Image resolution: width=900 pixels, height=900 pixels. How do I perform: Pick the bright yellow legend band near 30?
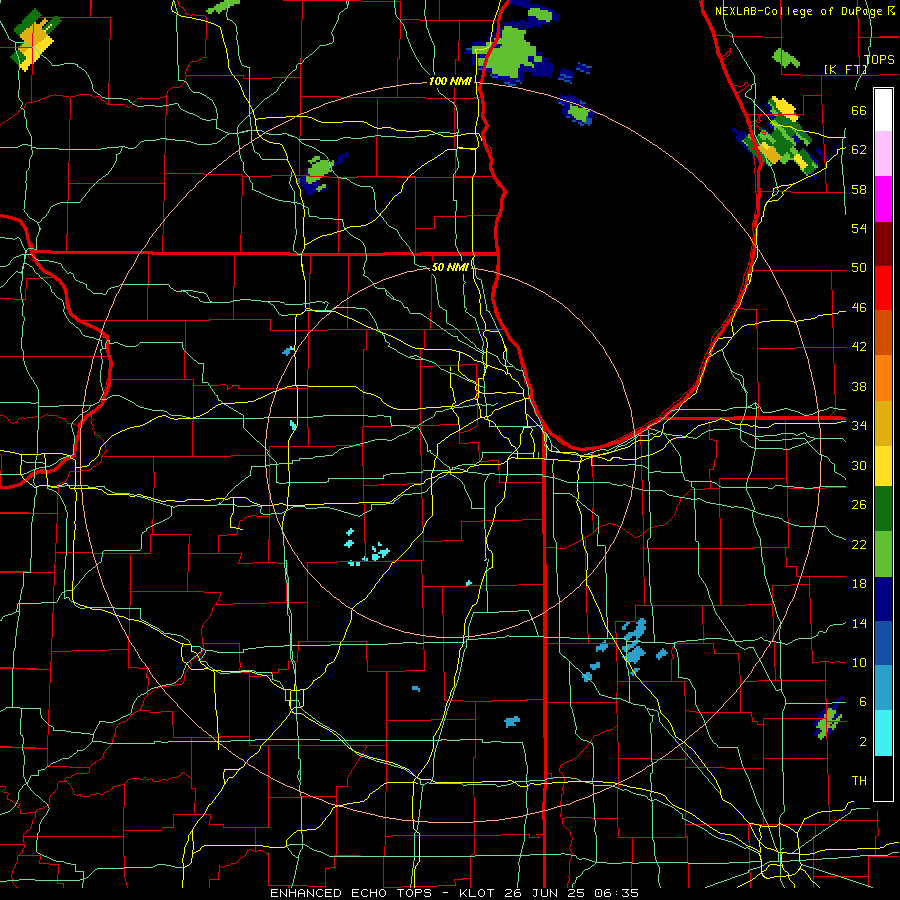883,465
